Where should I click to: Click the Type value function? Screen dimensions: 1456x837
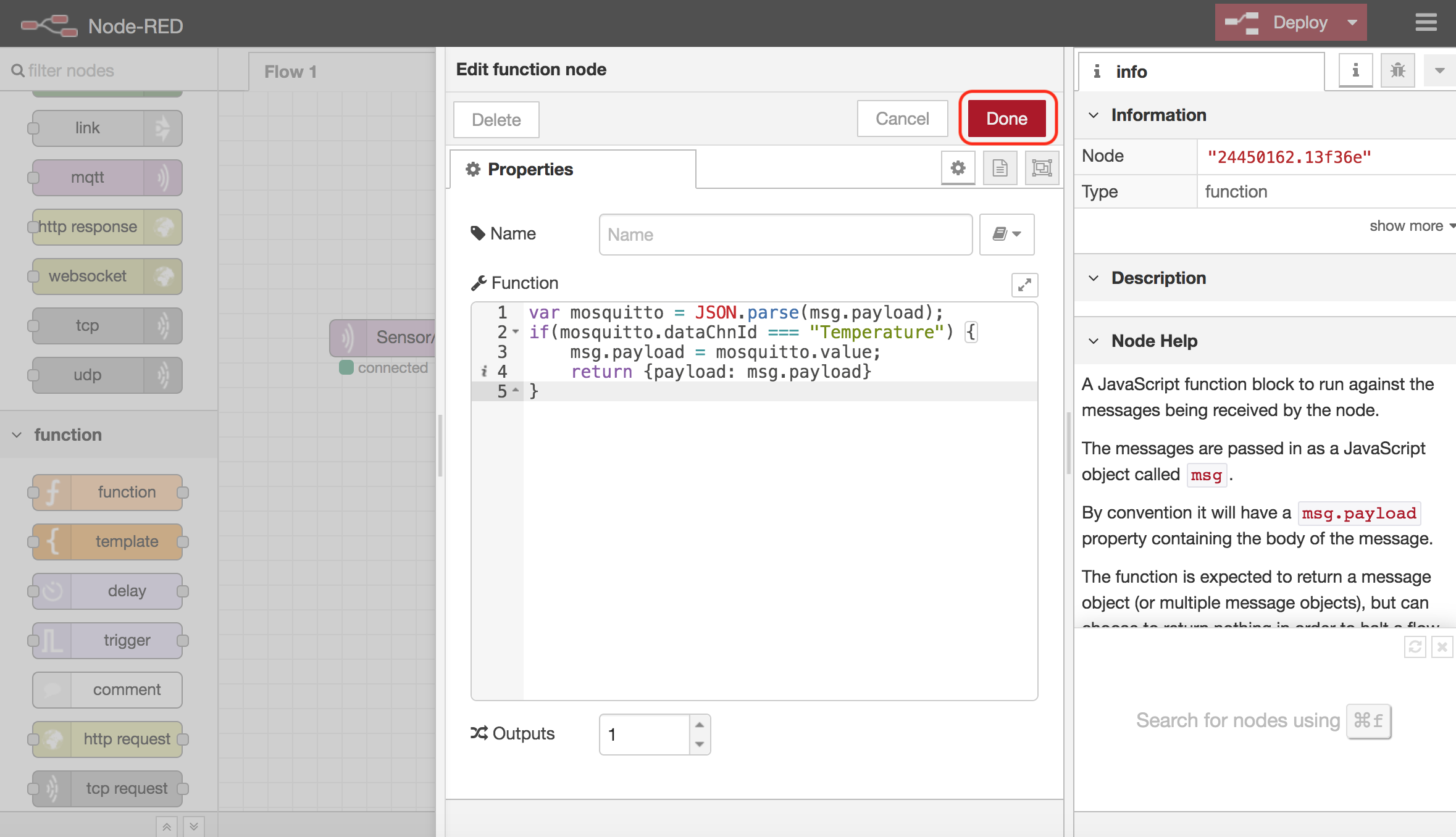[x=1236, y=191]
